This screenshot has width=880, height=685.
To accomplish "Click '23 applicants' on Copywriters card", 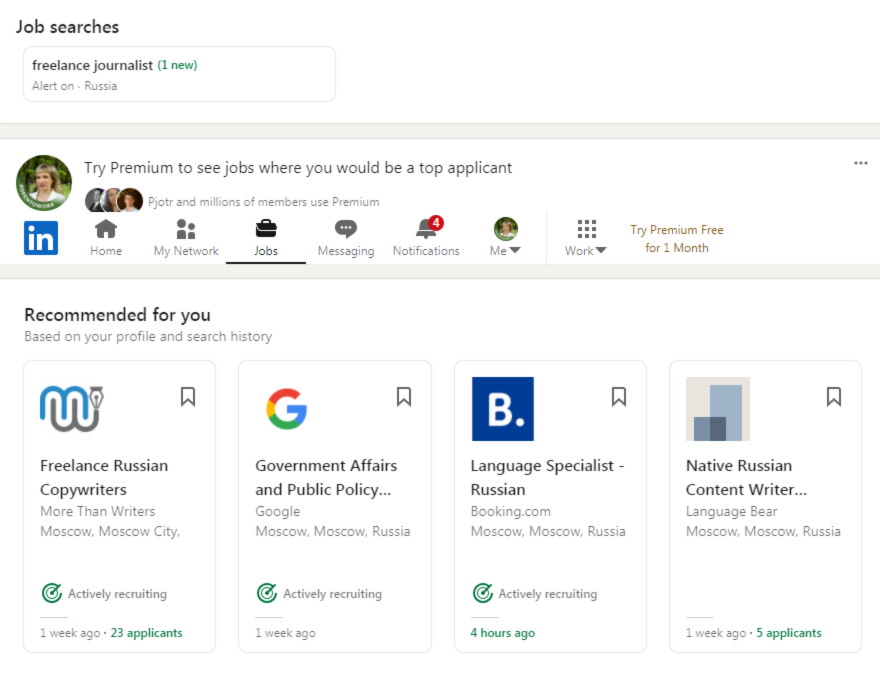I will click(146, 633).
